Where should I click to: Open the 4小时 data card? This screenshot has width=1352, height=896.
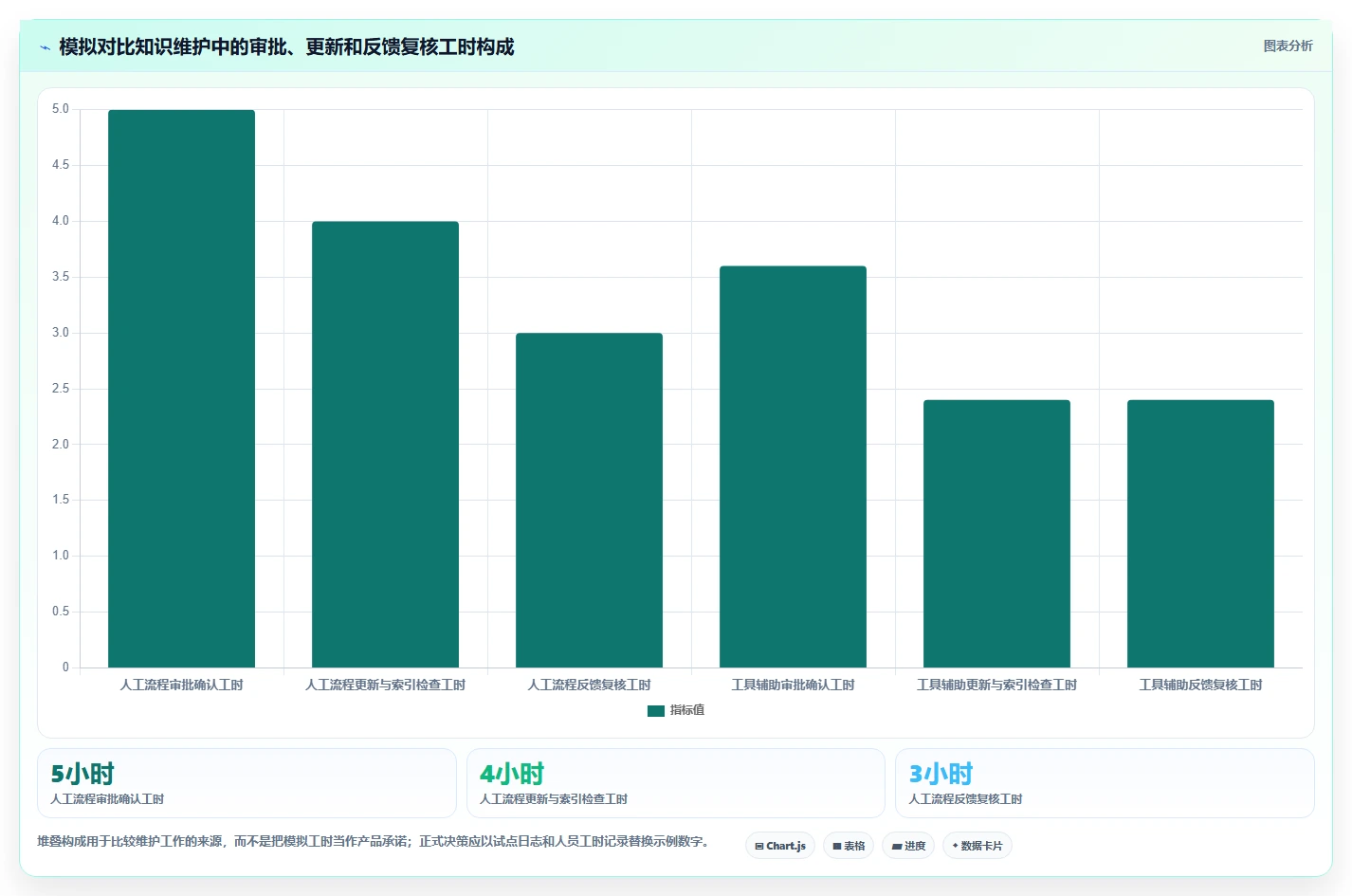coord(676,783)
